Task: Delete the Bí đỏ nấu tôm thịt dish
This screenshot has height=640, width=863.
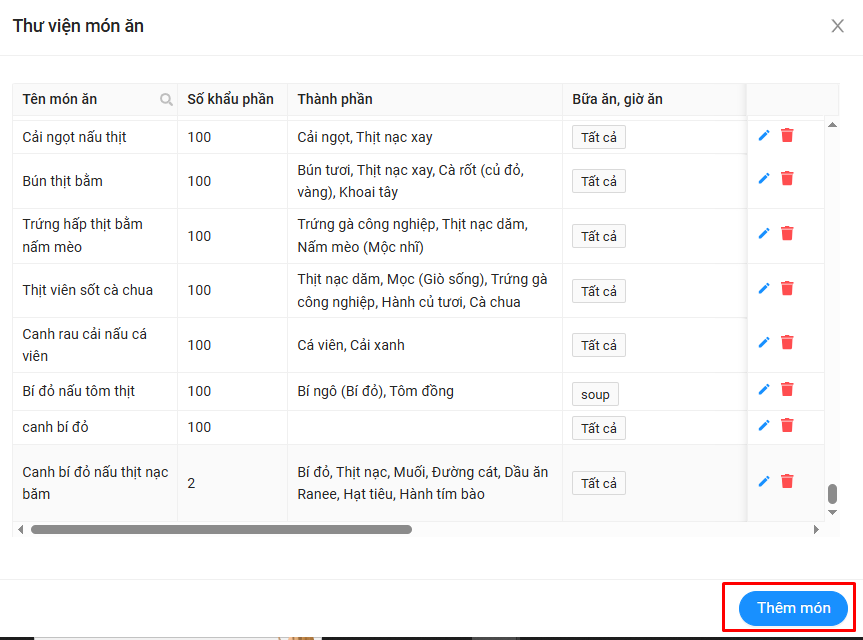Action: pyautogui.click(x=787, y=389)
